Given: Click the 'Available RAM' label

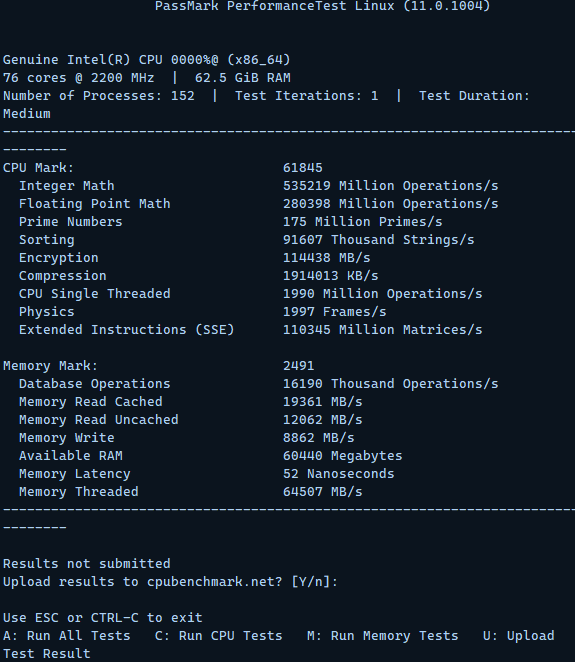Looking at the screenshot, I should tap(71, 456).
